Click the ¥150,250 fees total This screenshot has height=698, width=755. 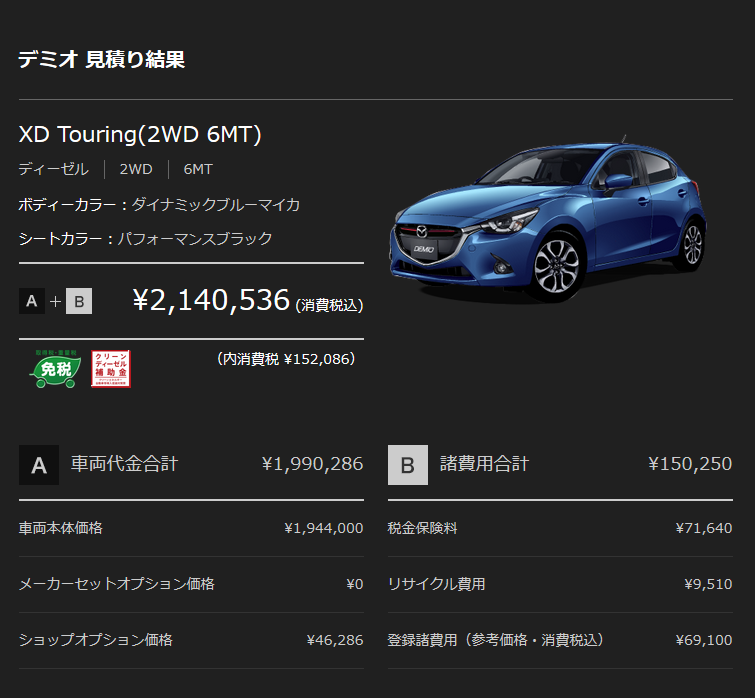[x=690, y=464]
